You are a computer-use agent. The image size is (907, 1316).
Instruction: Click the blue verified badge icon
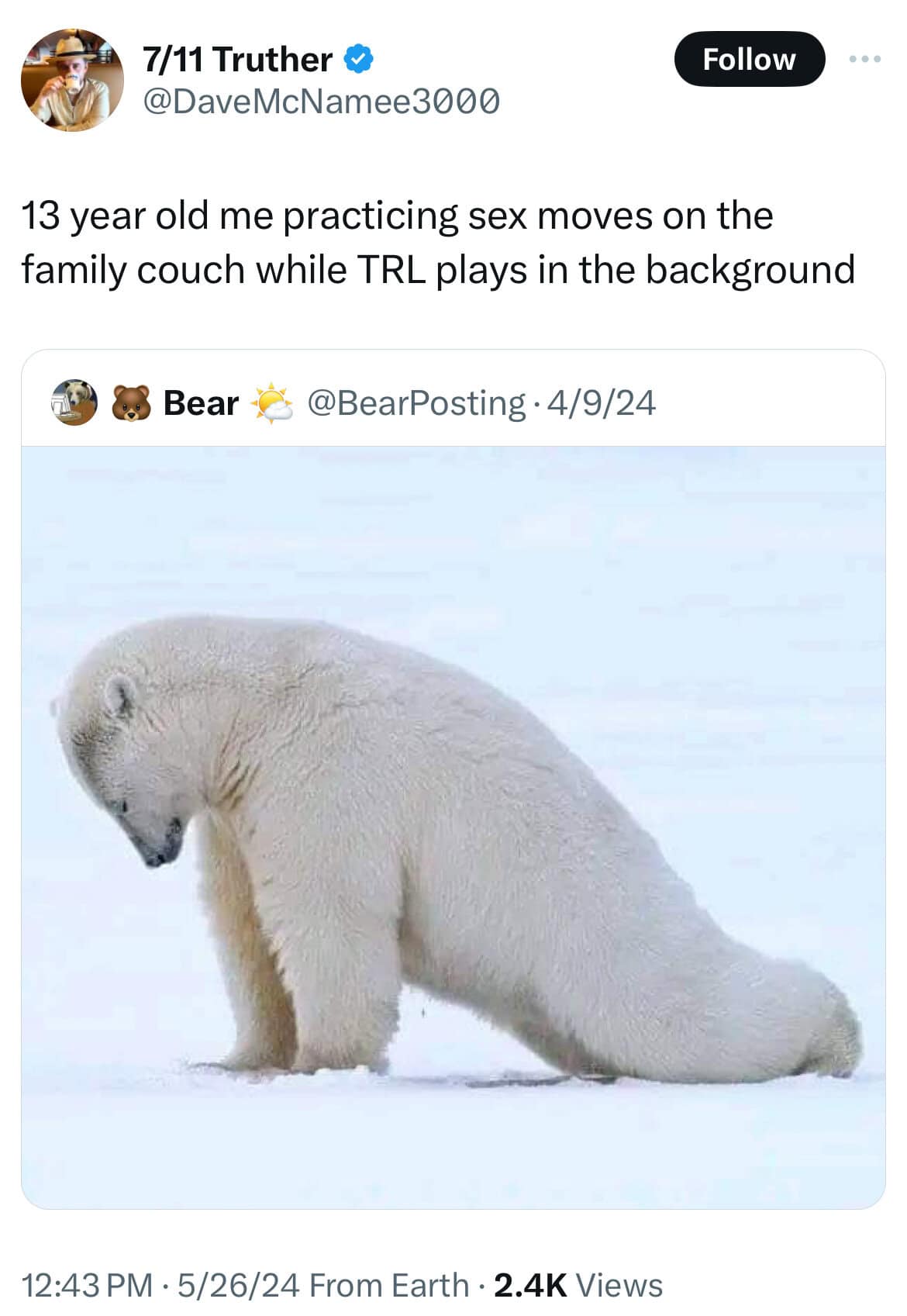tap(359, 60)
